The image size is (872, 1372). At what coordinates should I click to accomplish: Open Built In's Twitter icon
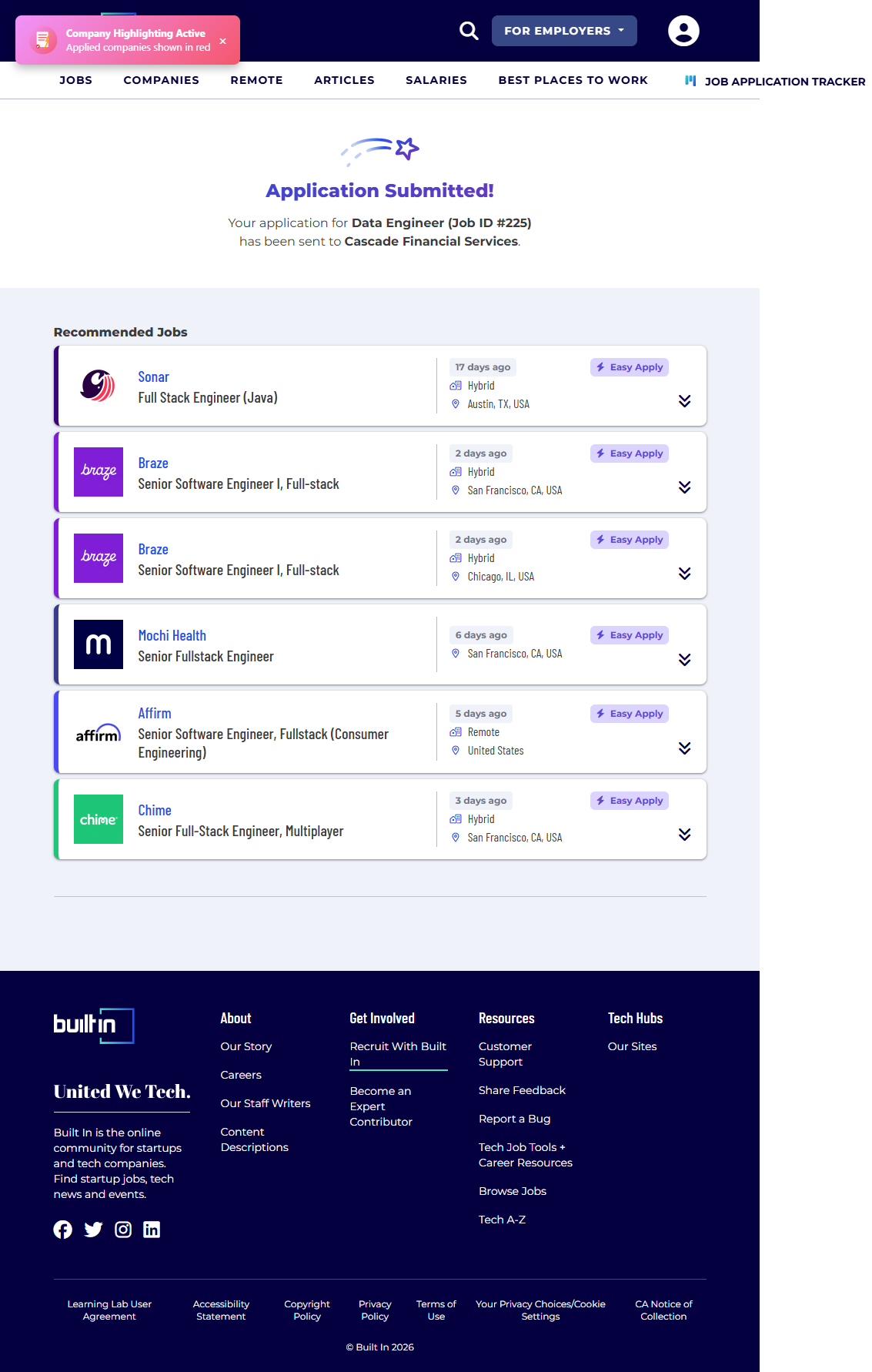tap(93, 1230)
